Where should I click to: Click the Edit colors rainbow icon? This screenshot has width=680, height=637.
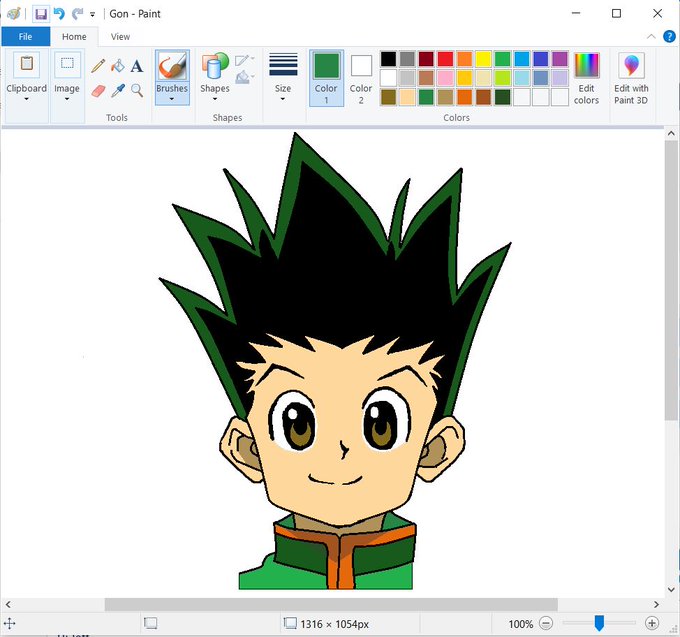(586, 65)
